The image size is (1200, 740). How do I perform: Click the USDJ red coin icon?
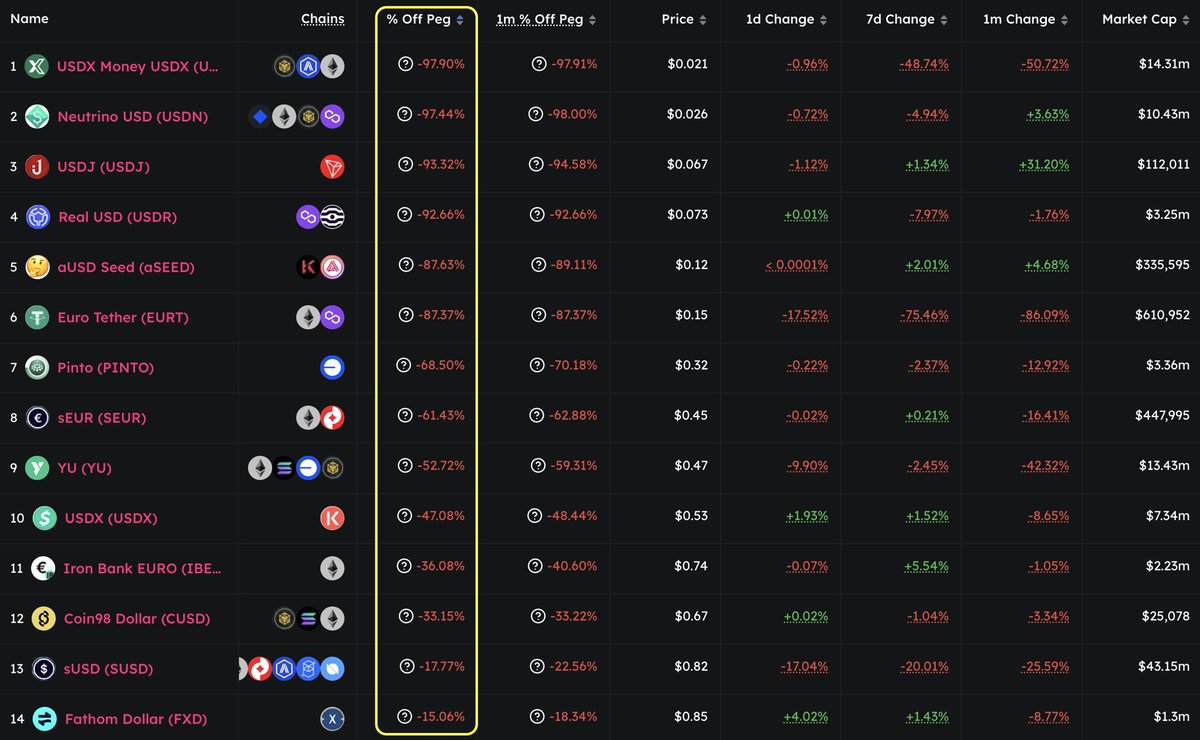(x=37, y=166)
